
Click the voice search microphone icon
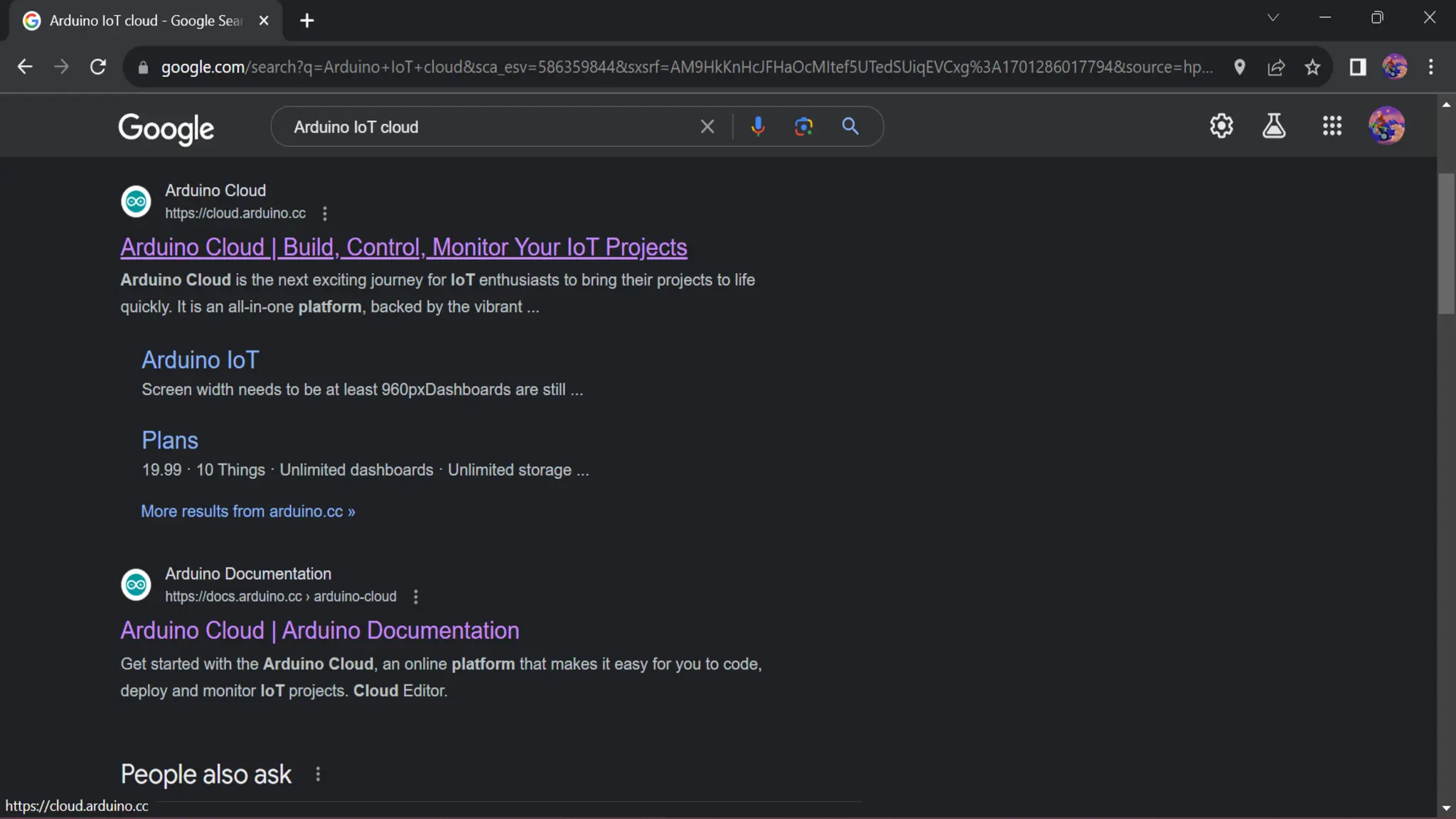coord(758,127)
